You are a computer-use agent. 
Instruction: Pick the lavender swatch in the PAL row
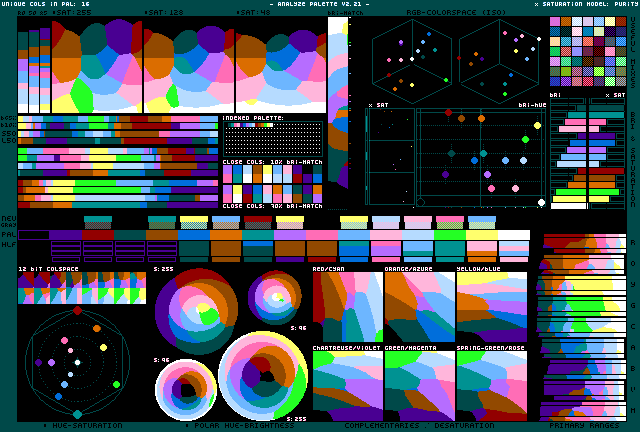coord(290,235)
